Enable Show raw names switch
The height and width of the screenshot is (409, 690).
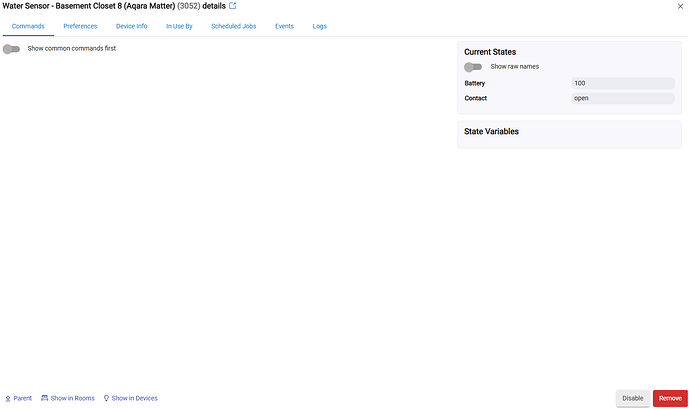(x=473, y=67)
